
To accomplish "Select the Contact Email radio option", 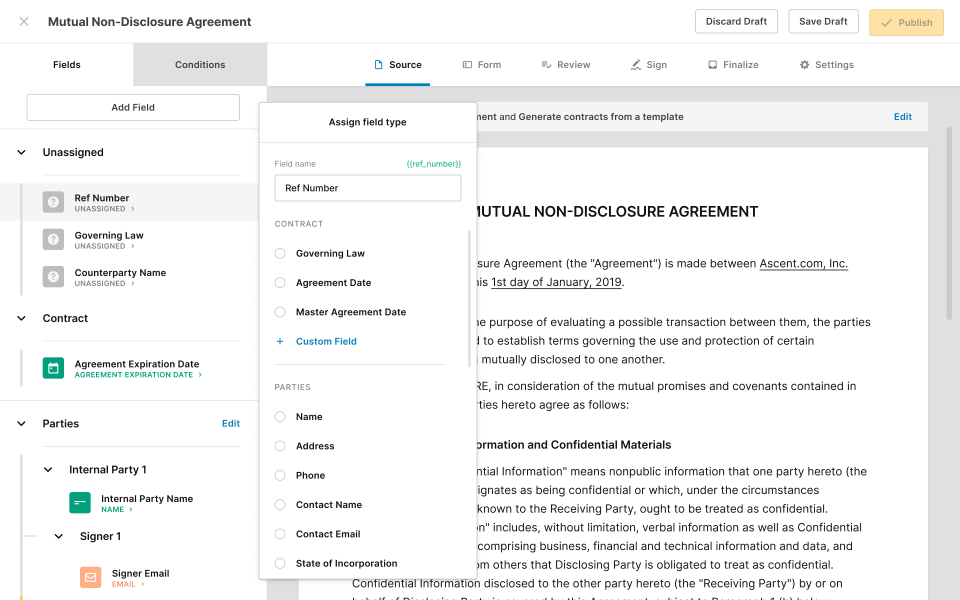I will tap(280, 534).
